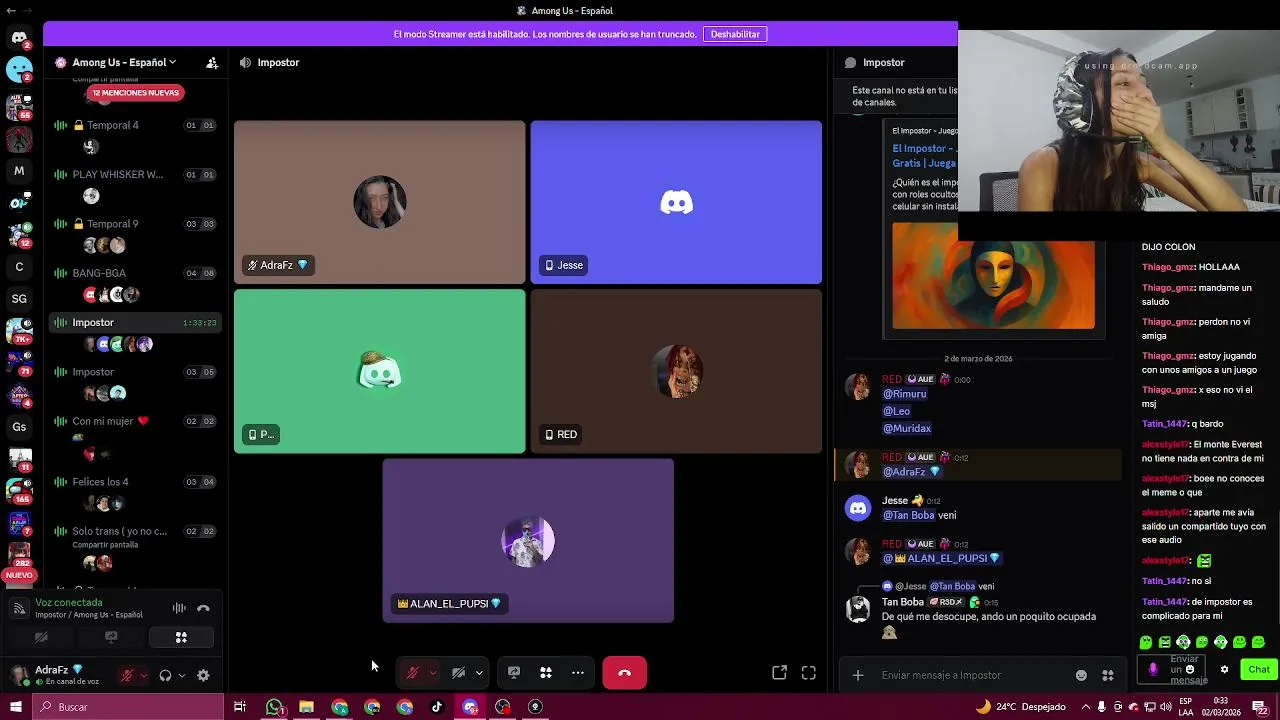Screen dimensions: 1280x720
Task: Click Deshabilitar streamer mode button
Action: click(x=735, y=34)
